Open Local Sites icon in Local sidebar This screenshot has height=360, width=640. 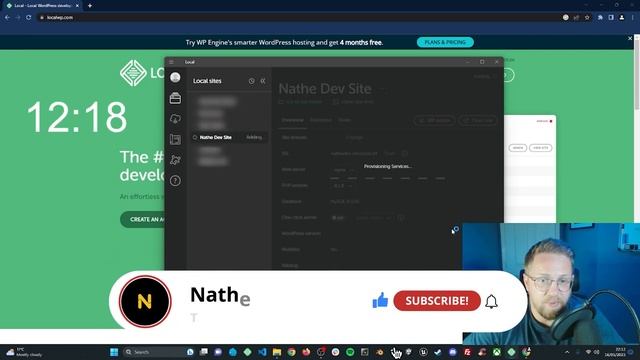tap(175, 98)
